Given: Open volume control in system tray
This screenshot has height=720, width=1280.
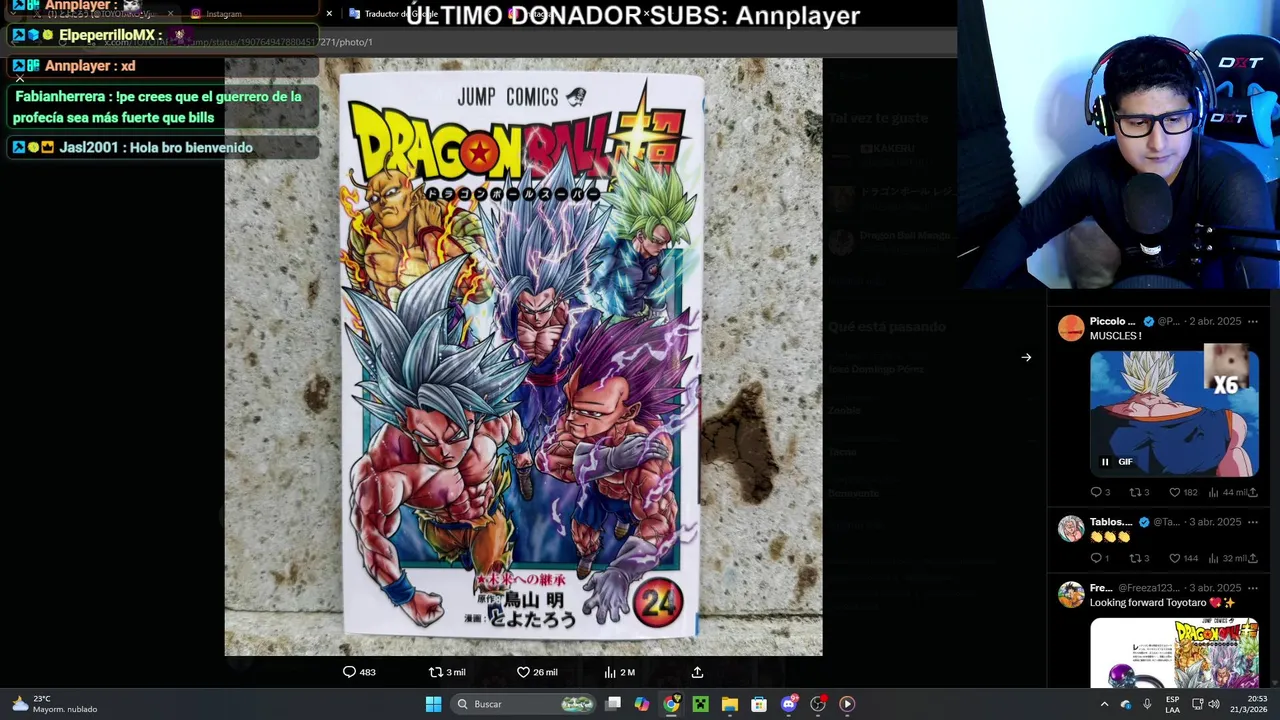Looking at the screenshot, I should 1214,704.
